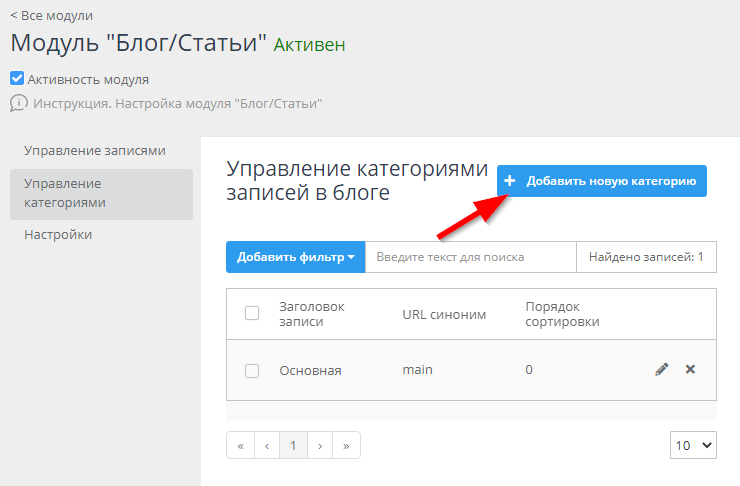
Task: Check the Основная row checkbox
Action: pyautogui.click(x=252, y=371)
